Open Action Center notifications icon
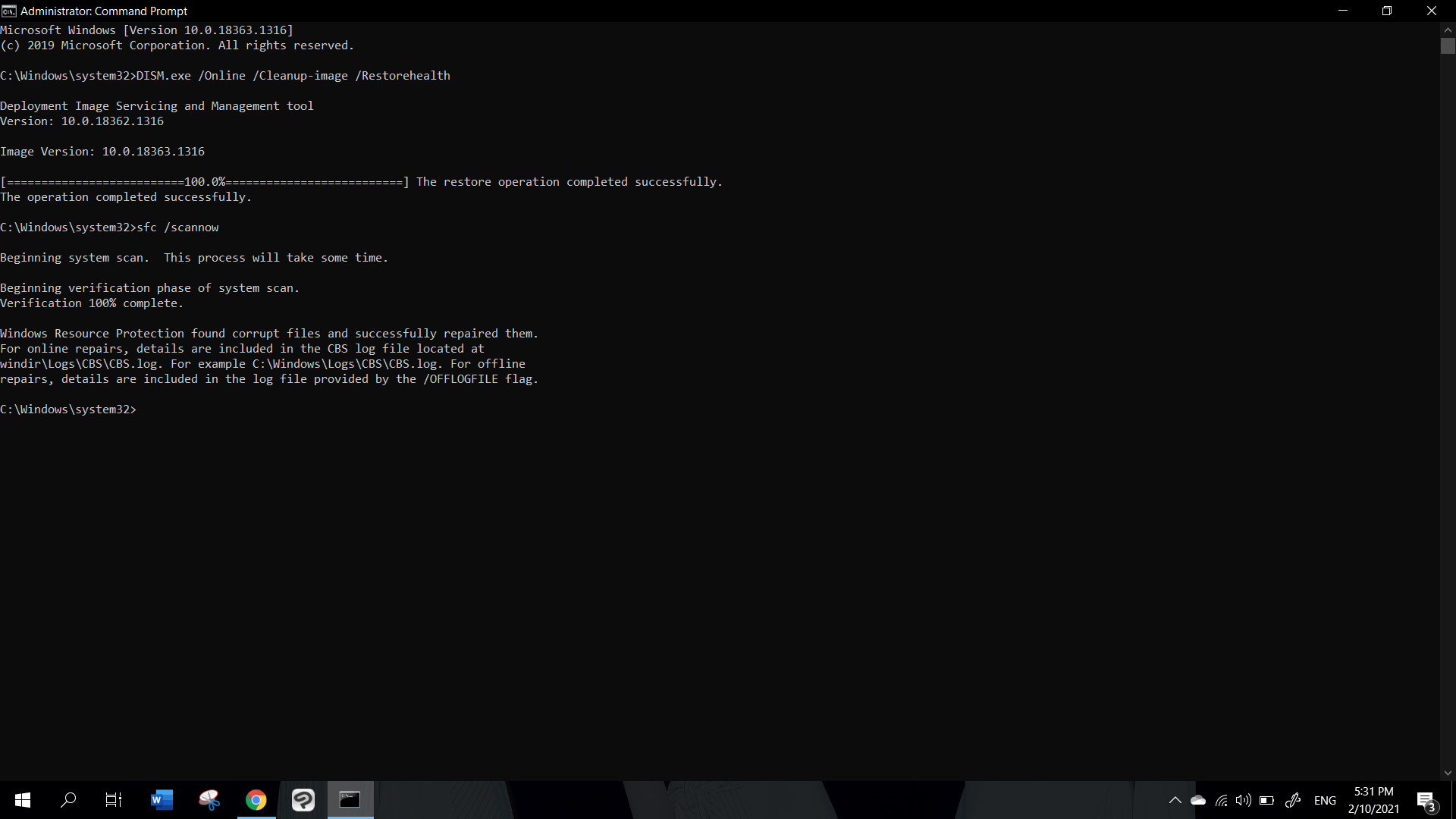1456x819 pixels. tap(1426, 801)
